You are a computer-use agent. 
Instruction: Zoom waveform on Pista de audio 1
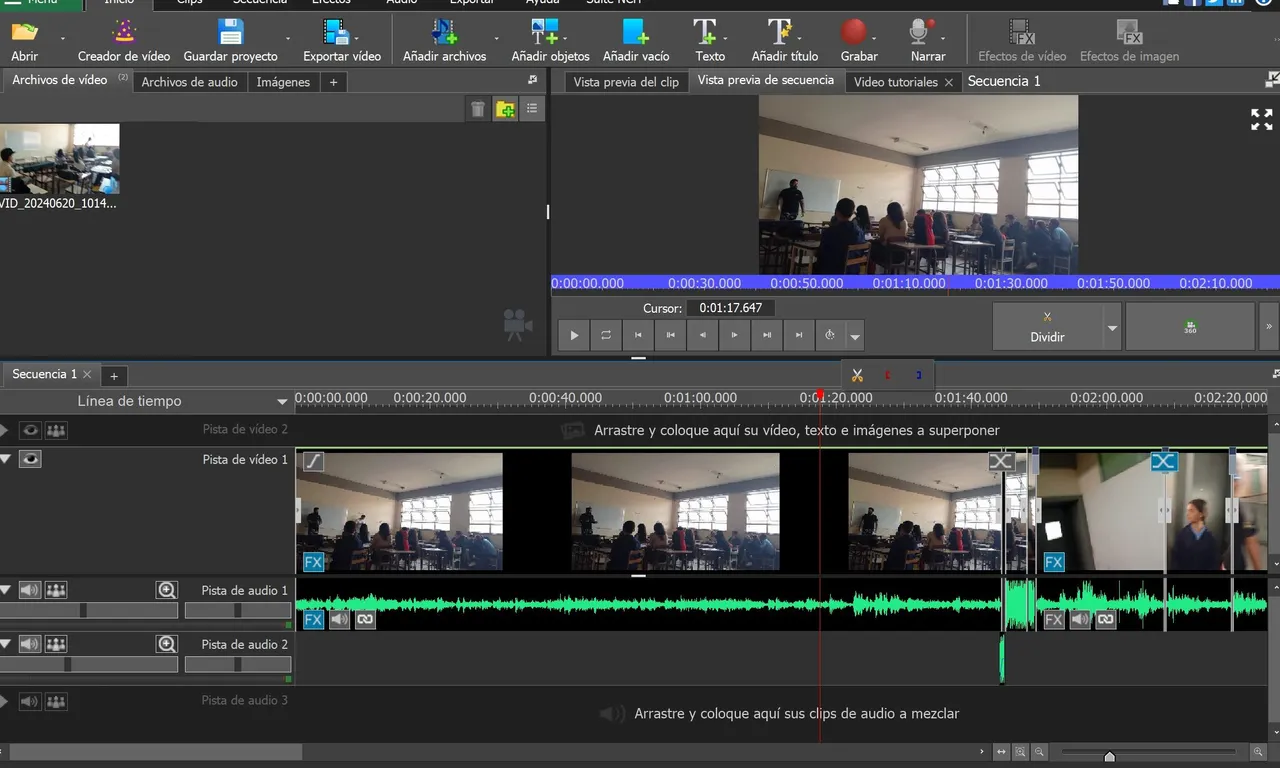[167, 590]
